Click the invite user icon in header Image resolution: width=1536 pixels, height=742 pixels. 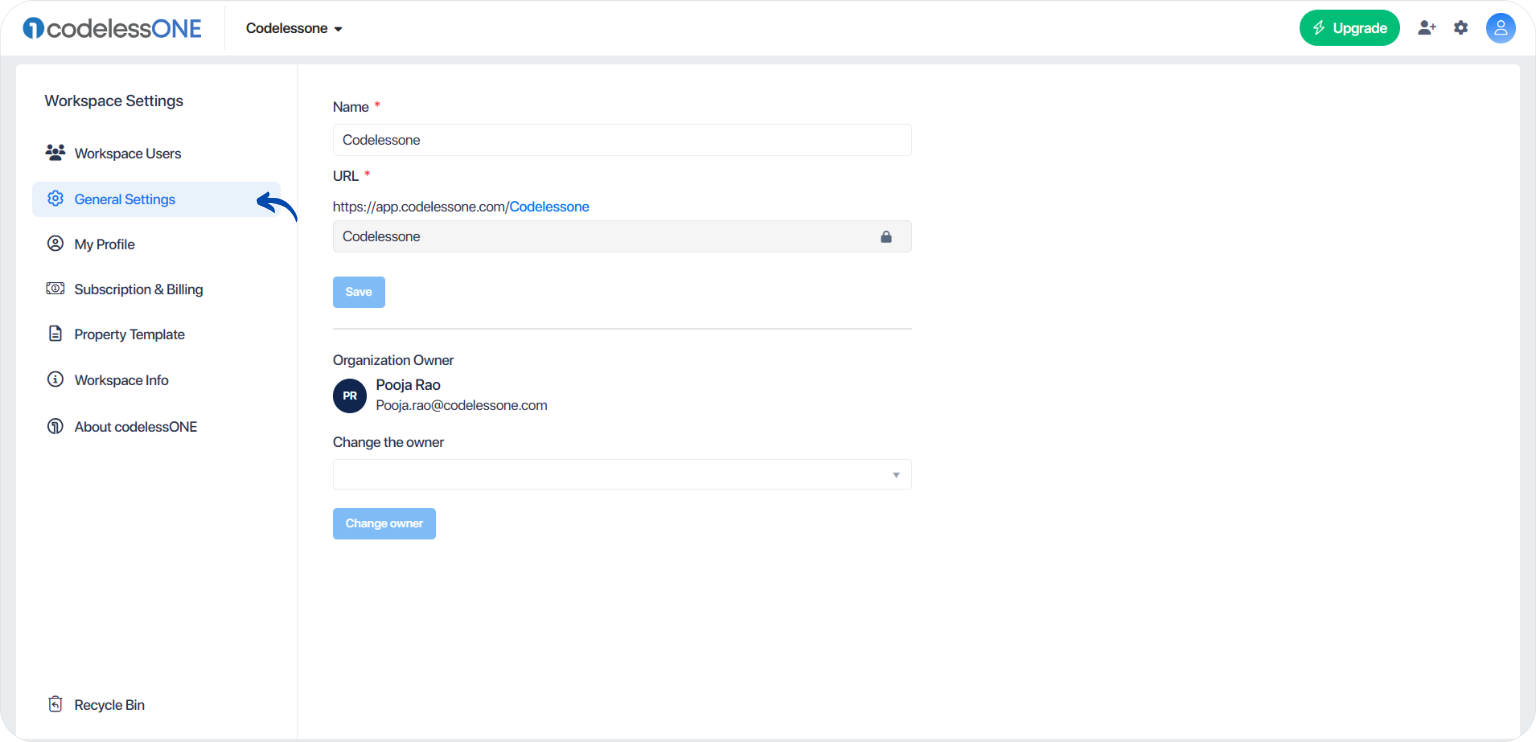1427,28
